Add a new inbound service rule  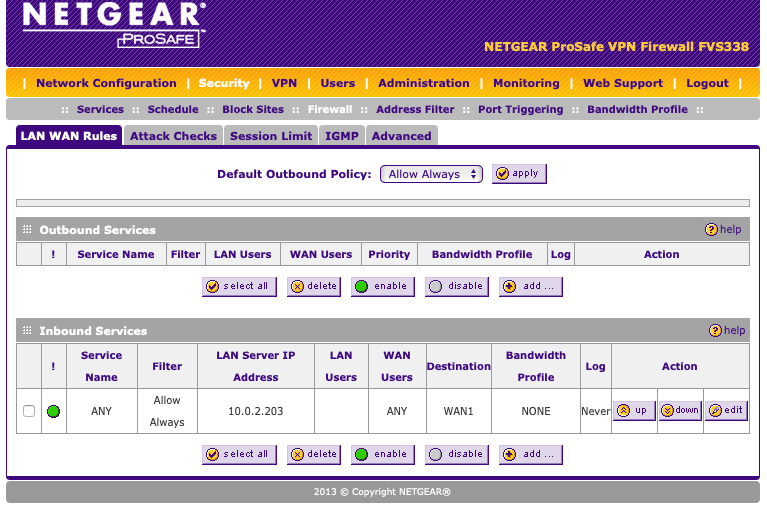tap(530, 454)
